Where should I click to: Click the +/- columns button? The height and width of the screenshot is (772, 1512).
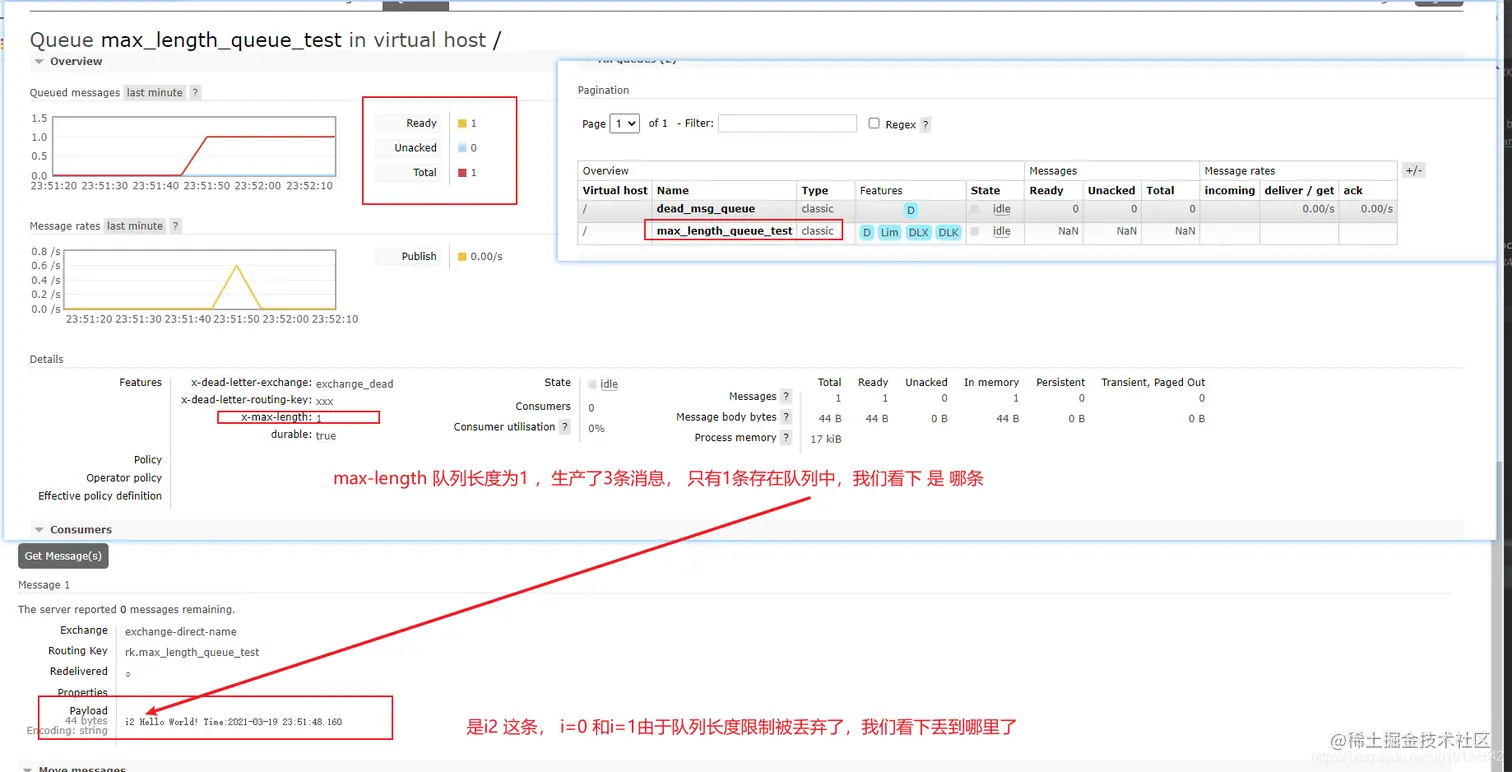[1413, 171]
